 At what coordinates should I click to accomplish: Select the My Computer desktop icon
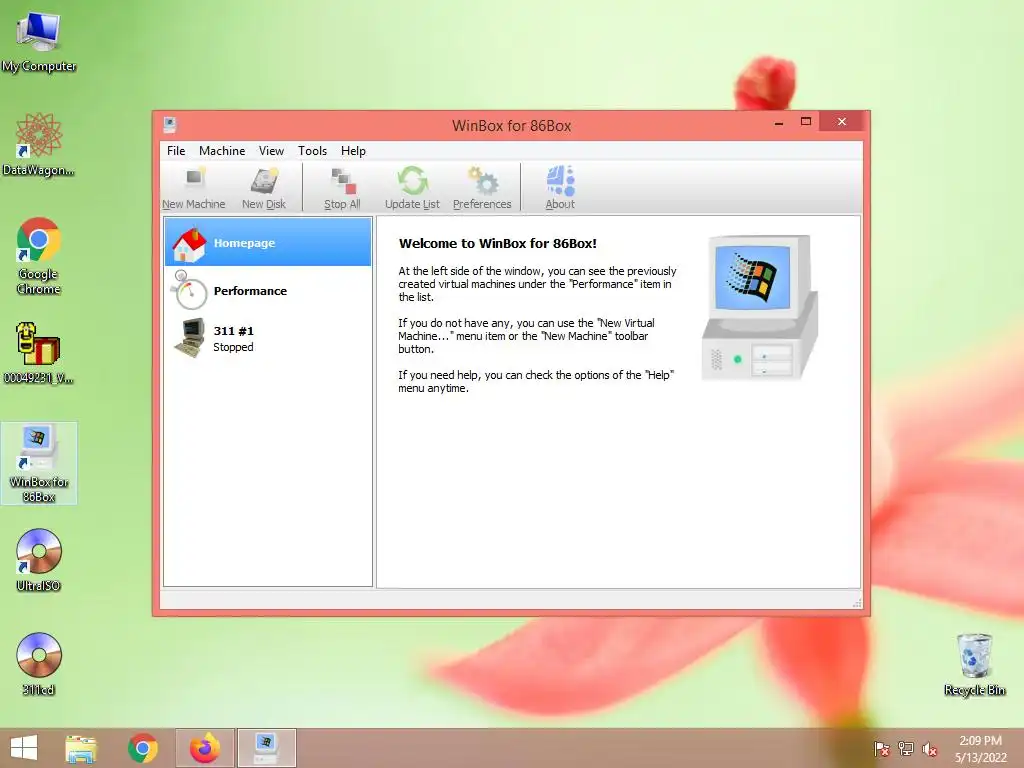39,41
